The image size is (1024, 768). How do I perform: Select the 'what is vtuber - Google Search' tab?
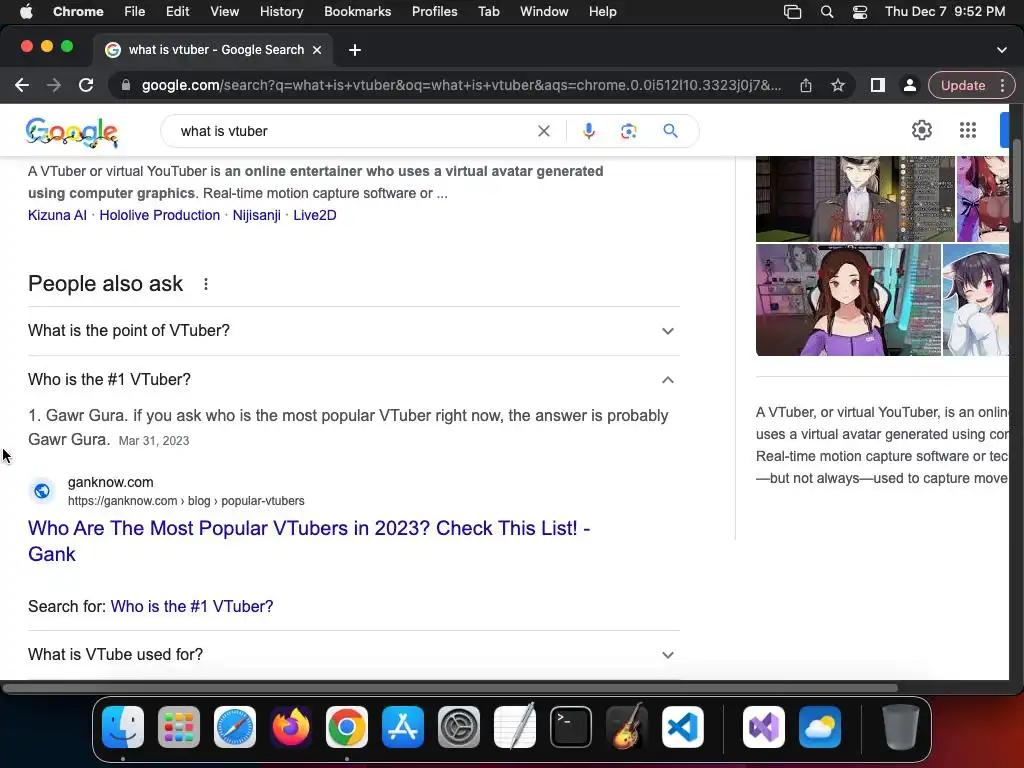click(214, 50)
